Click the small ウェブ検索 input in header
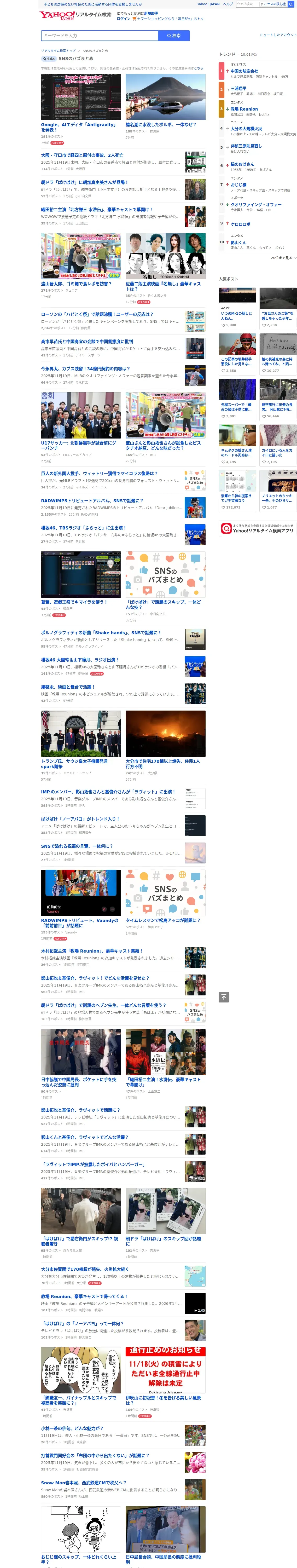The width and height of the screenshot is (297, 1568). point(248,4)
